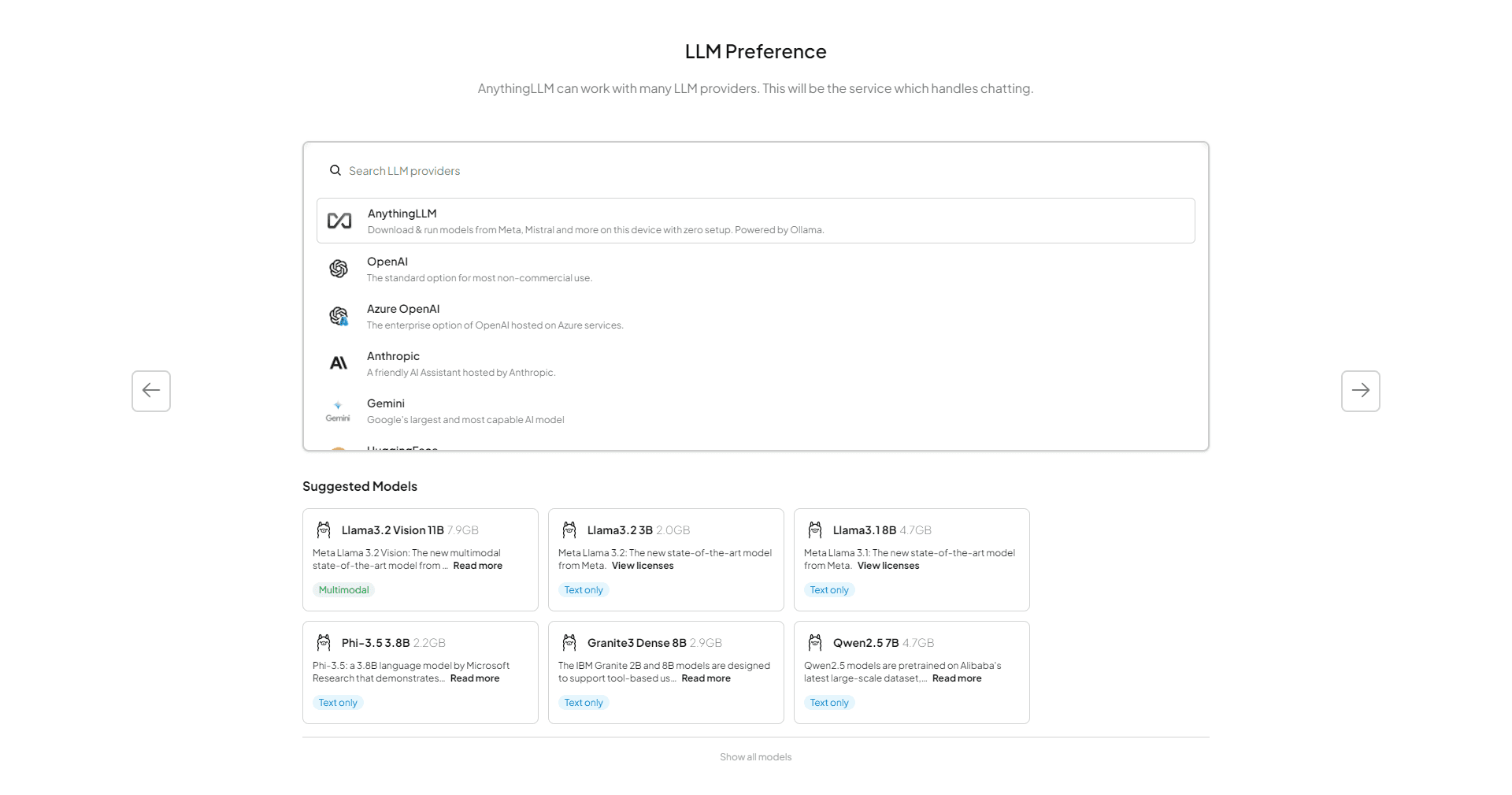Pick the Anthropic logo icon
The width and height of the screenshot is (1512, 795).
click(x=339, y=363)
